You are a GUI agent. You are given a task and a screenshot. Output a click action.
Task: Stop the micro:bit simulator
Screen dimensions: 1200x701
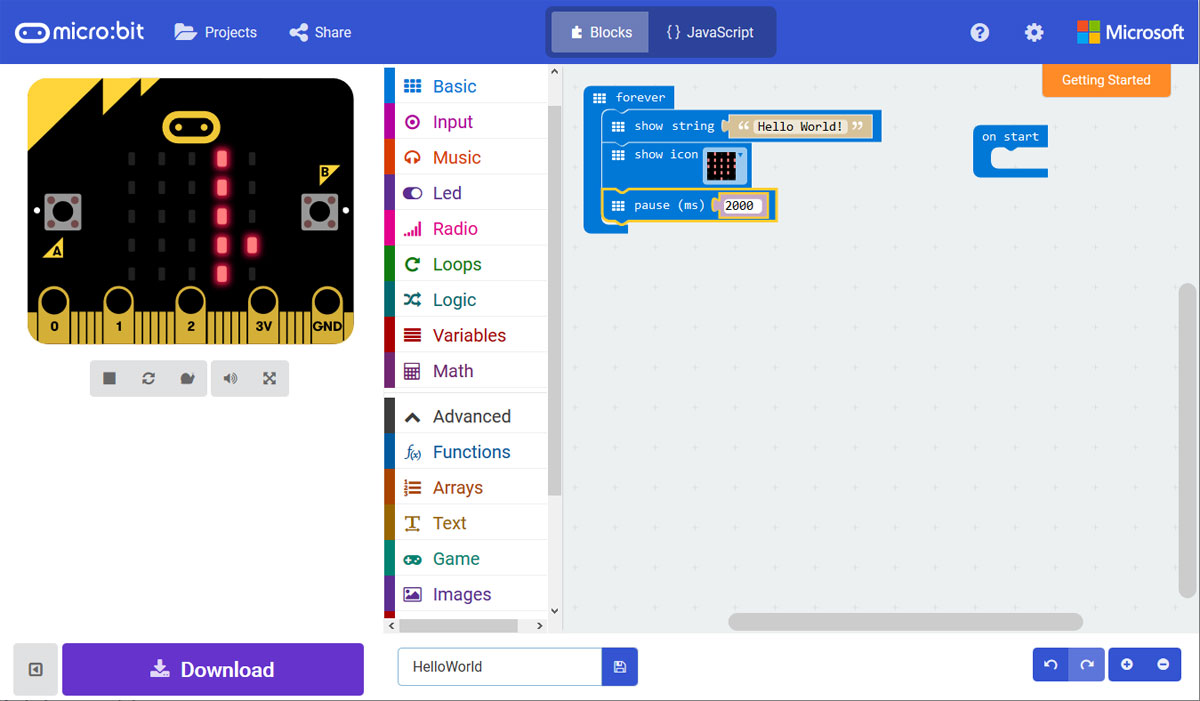pos(110,378)
